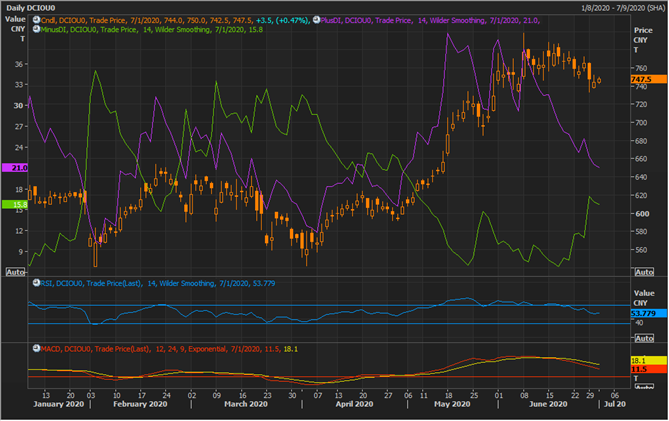Click the 07 date tick under April

coord(318,395)
